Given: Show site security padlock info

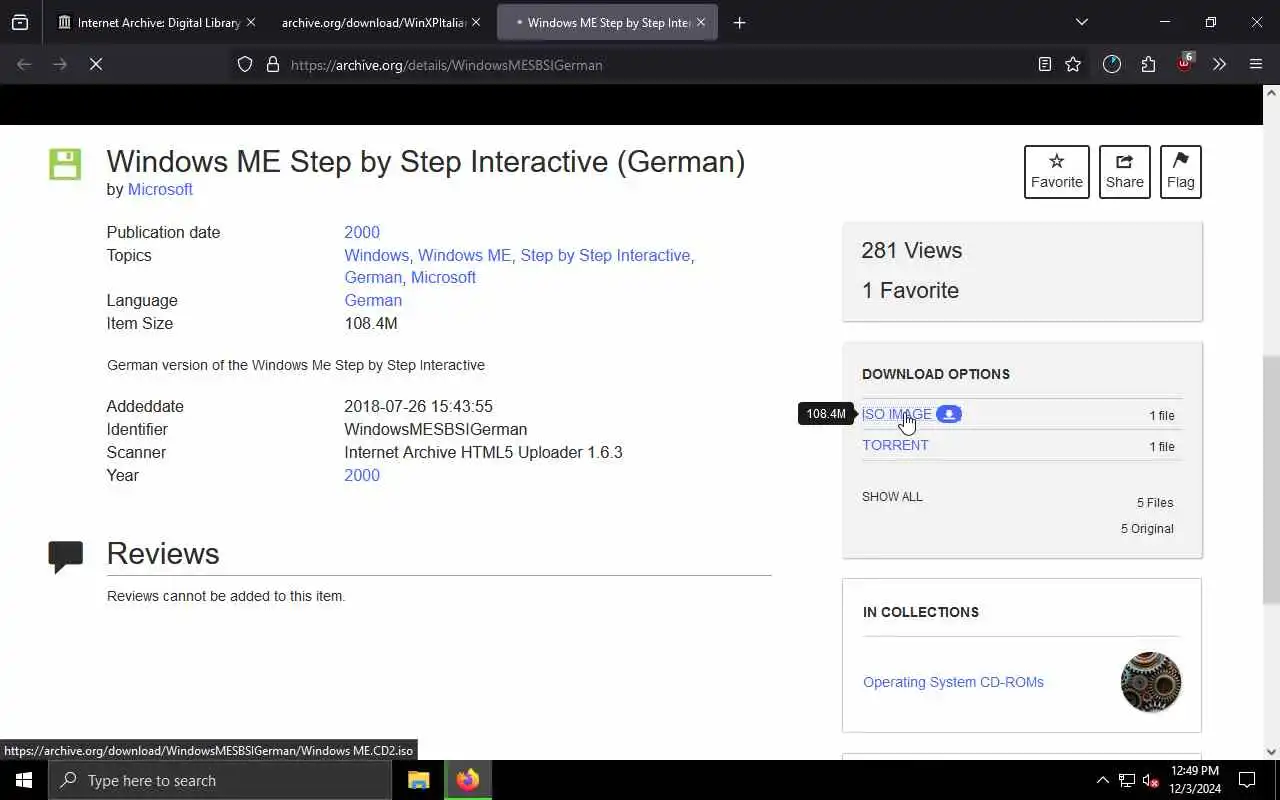Looking at the screenshot, I should (x=272, y=64).
